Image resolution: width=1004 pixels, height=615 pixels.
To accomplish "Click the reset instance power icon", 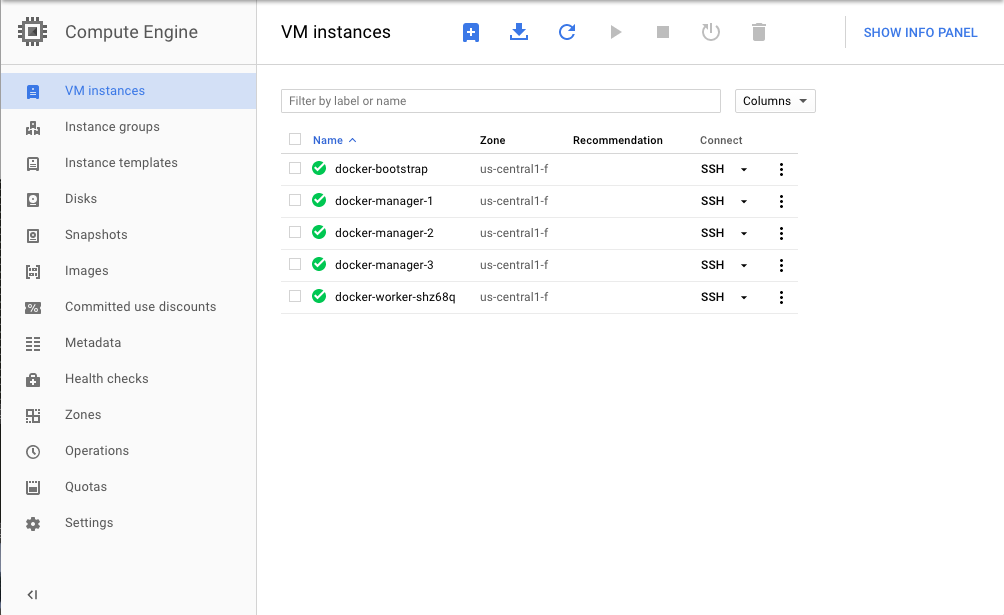I will 711,31.
